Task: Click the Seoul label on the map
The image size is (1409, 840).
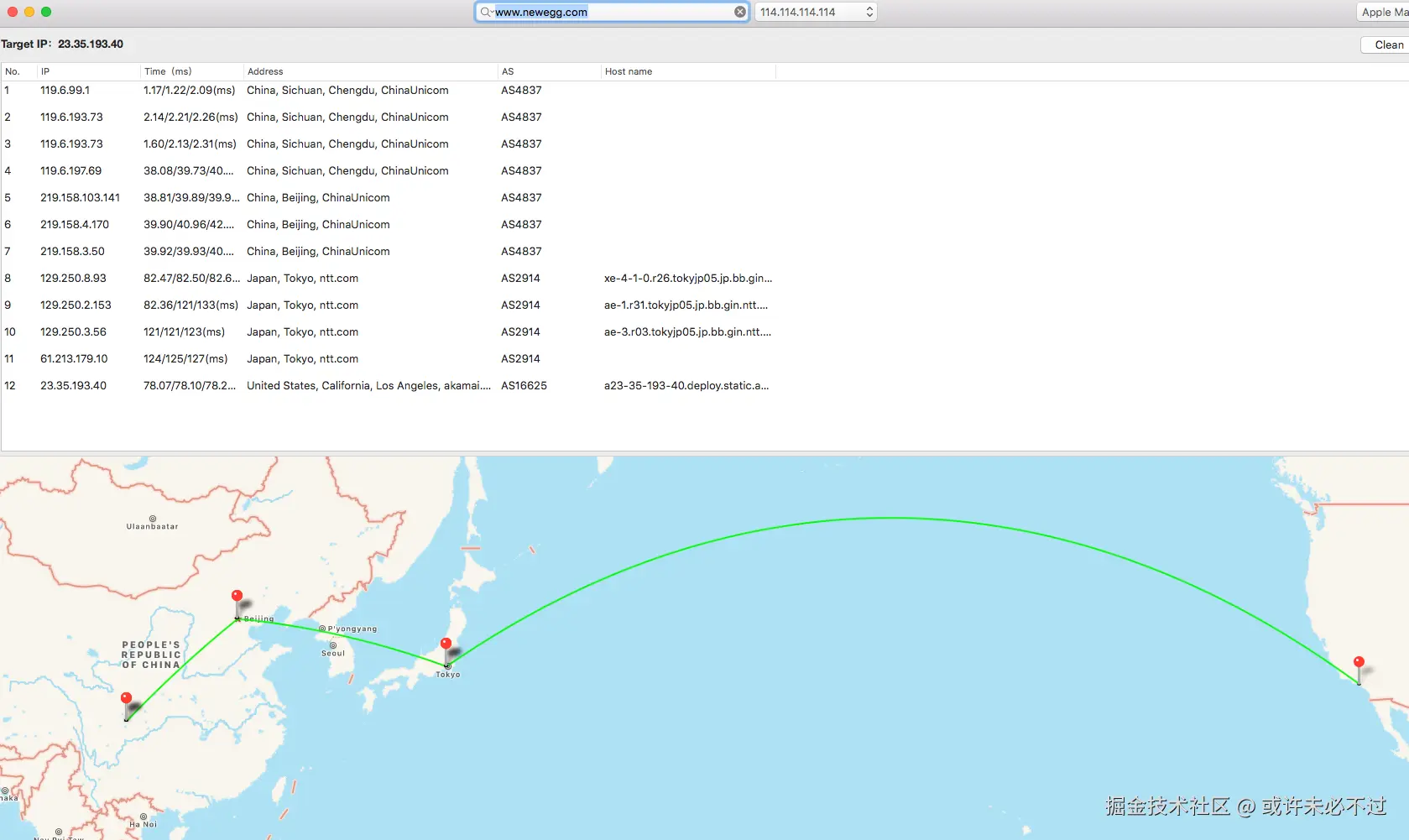Action: coord(333,653)
